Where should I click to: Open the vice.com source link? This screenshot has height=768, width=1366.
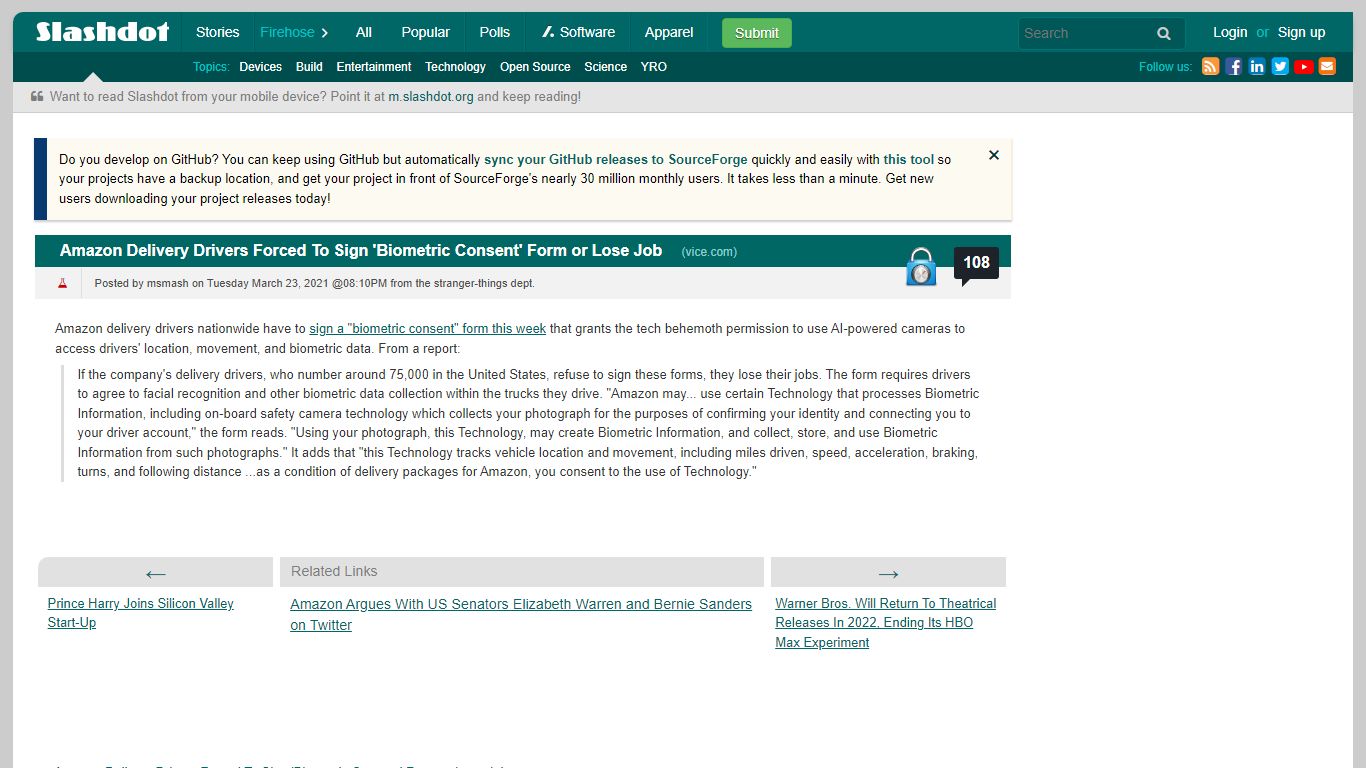pyautogui.click(x=709, y=252)
